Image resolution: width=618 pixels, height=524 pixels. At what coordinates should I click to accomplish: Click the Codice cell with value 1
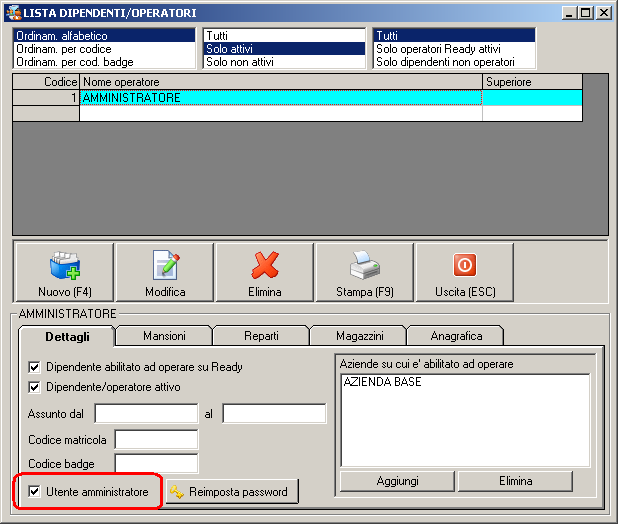coord(46,98)
